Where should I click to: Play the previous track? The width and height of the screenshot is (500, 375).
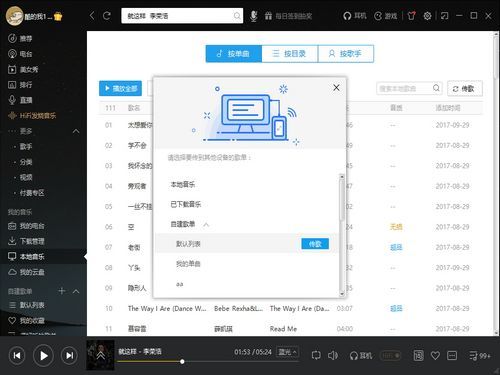coord(17,356)
